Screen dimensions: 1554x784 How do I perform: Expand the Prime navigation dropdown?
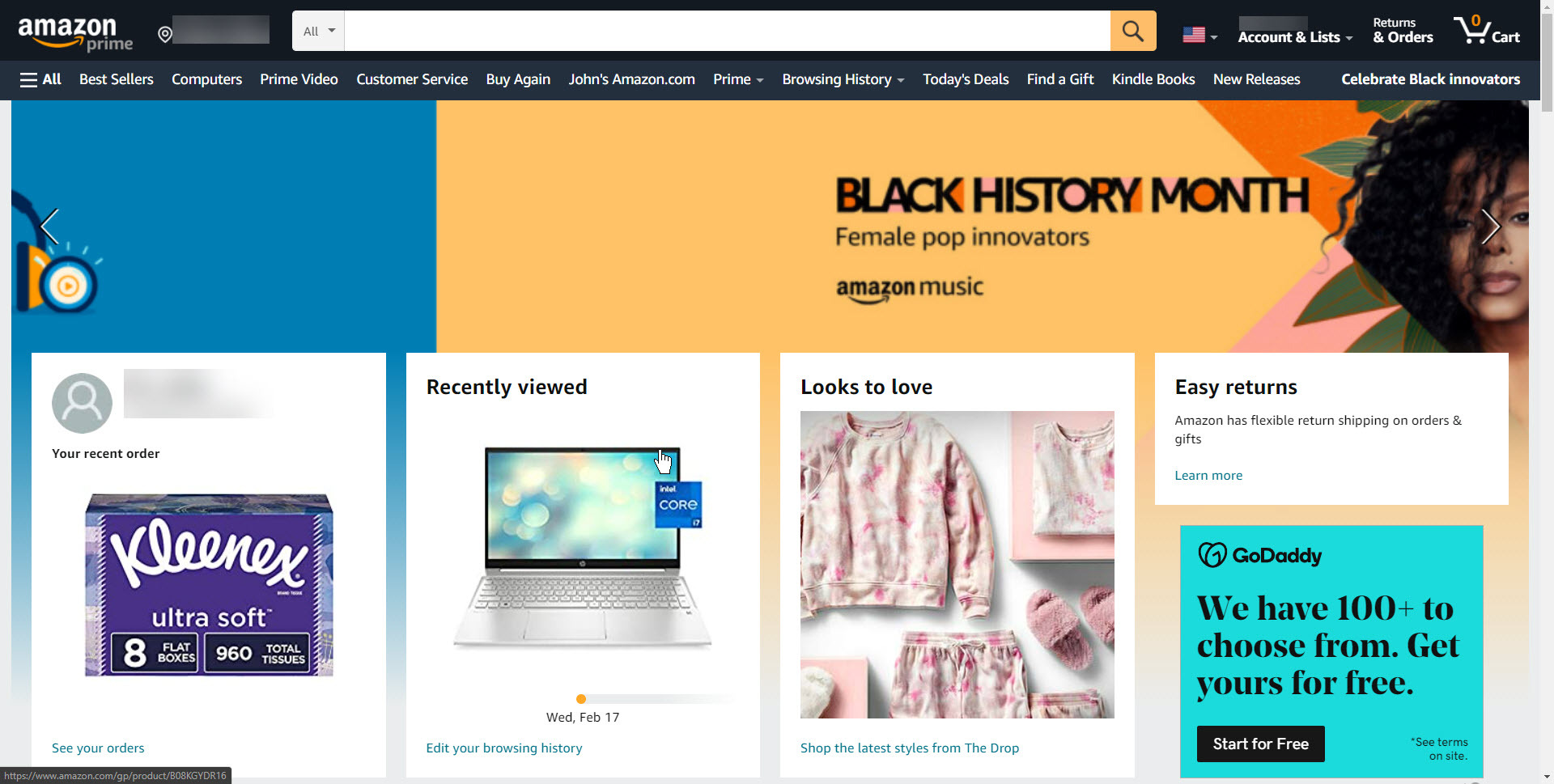(738, 79)
